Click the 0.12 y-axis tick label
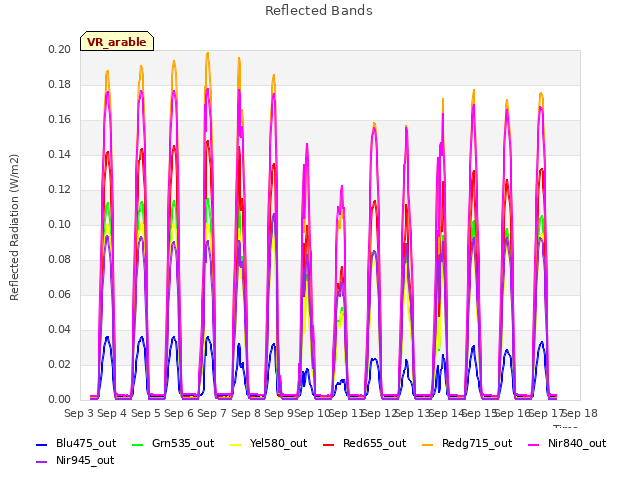 point(60,190)
